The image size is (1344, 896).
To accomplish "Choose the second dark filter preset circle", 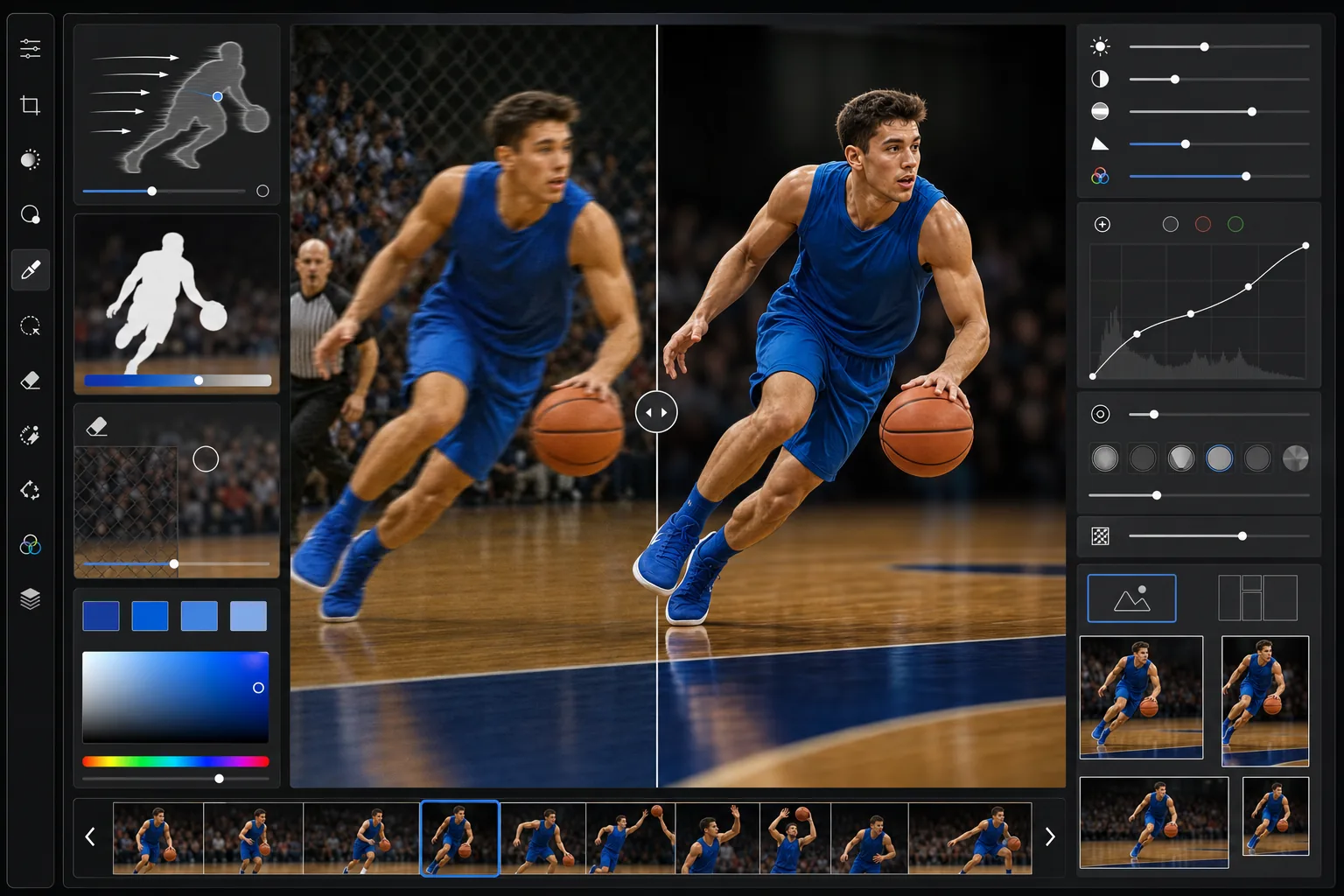I will coord(1143,458).
